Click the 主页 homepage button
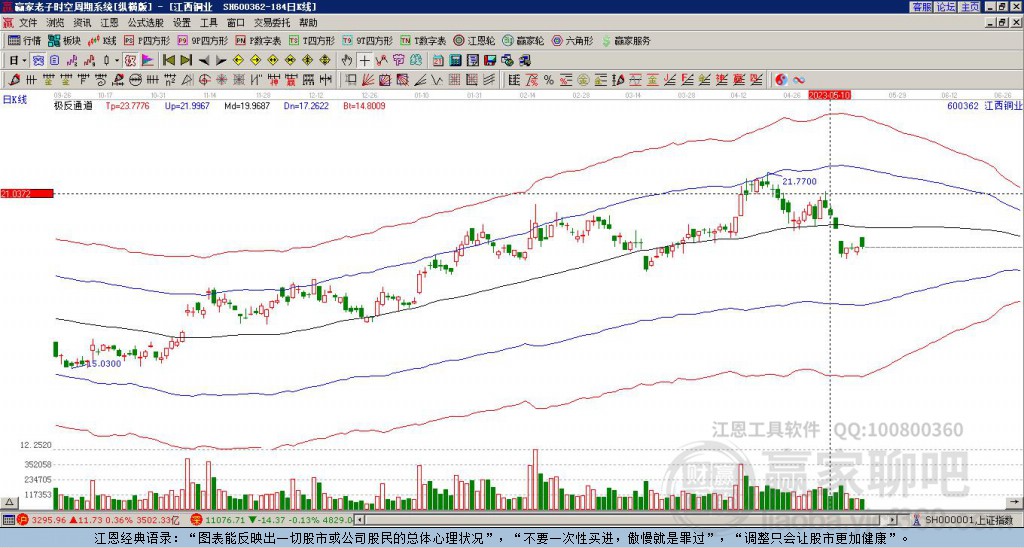The height and width of the screenshot is (548, 1024). (x=970, y=7)
